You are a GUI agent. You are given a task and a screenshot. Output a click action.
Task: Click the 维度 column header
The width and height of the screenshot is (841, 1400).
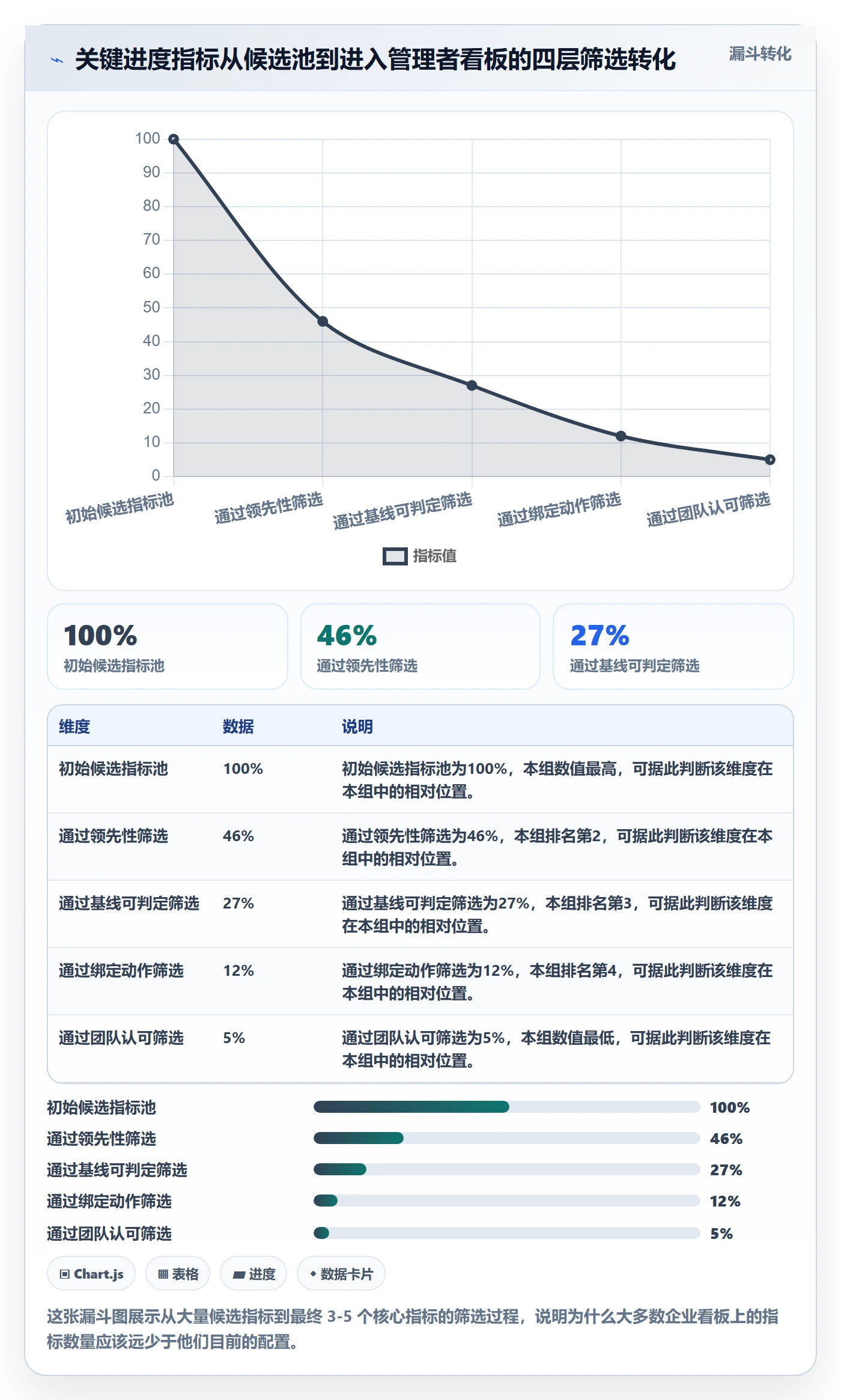[x=74, y=726]
